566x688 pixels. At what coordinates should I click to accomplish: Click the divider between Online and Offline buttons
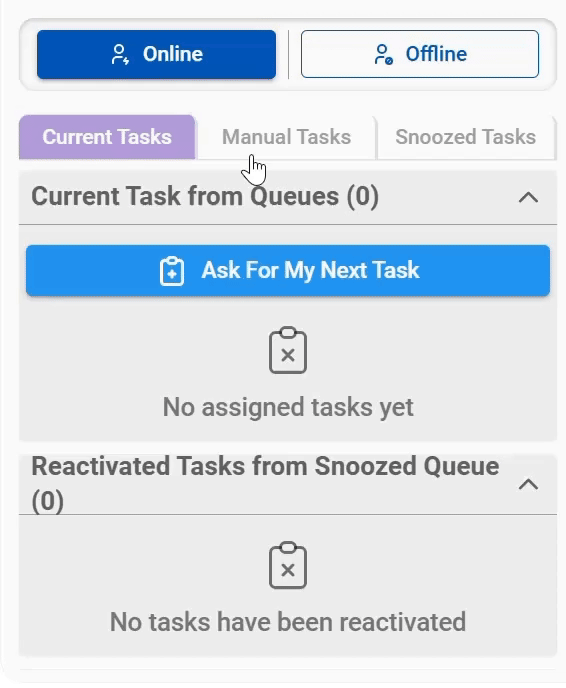tap(288, 54)
